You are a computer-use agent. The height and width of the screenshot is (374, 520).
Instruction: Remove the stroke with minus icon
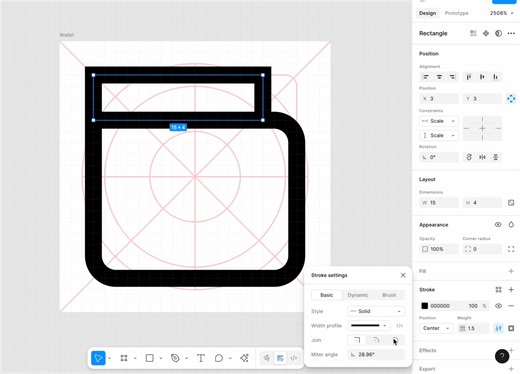(x=511, y=306)
